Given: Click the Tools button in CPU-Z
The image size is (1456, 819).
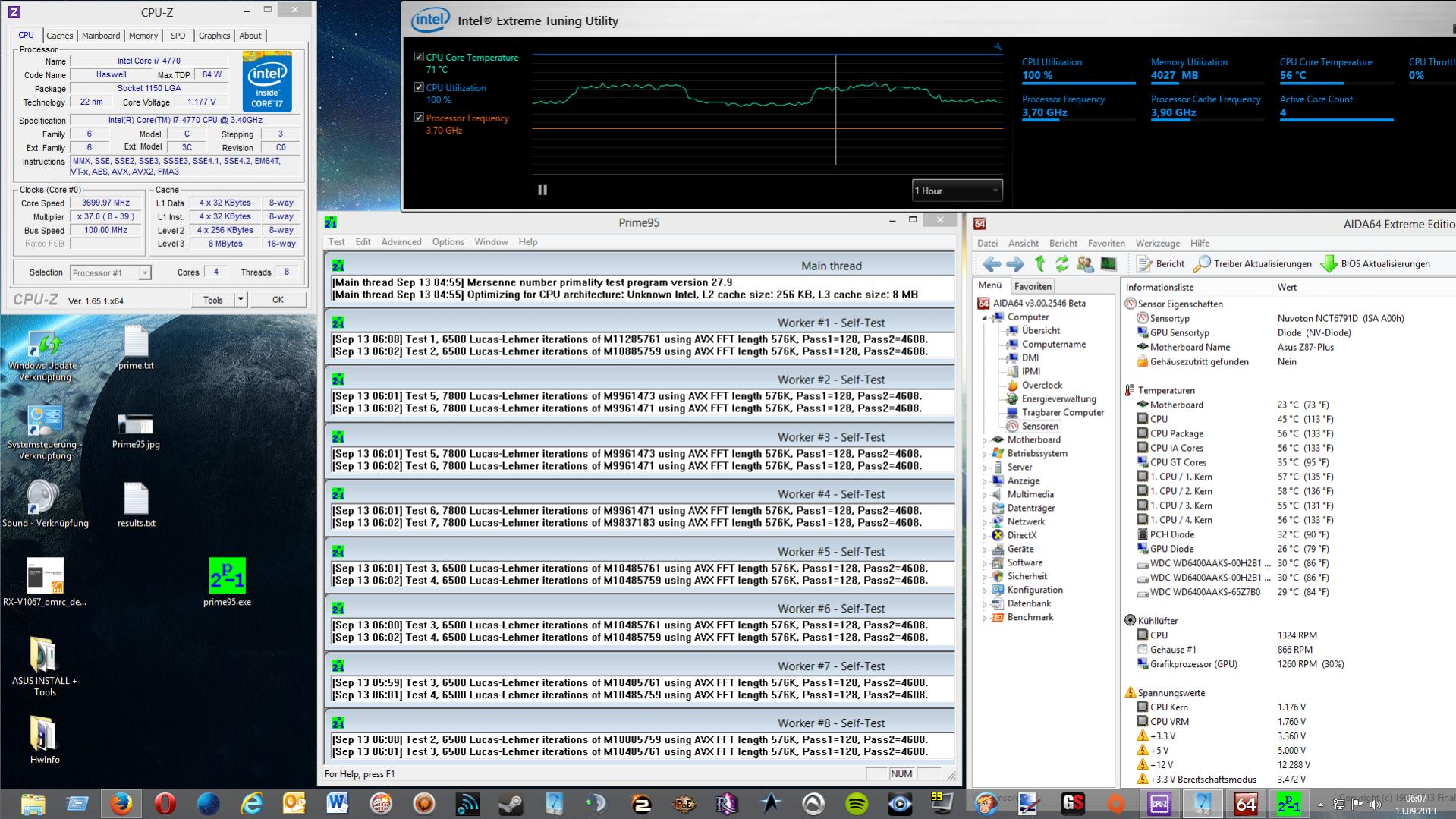Looking at the screenshot, I should (x=213, y=300).
